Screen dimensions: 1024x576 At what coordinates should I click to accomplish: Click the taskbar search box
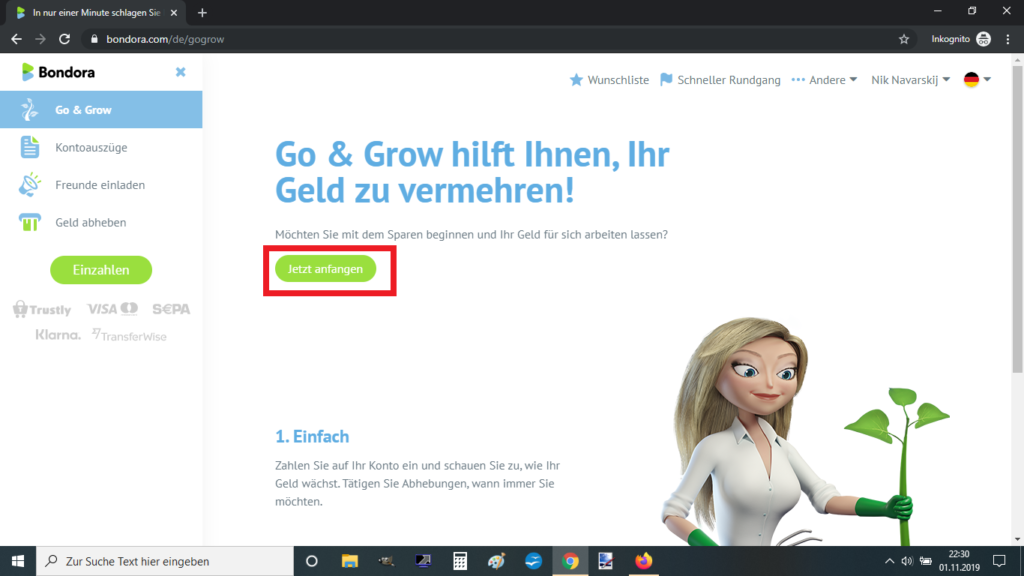tap(165, 561)
